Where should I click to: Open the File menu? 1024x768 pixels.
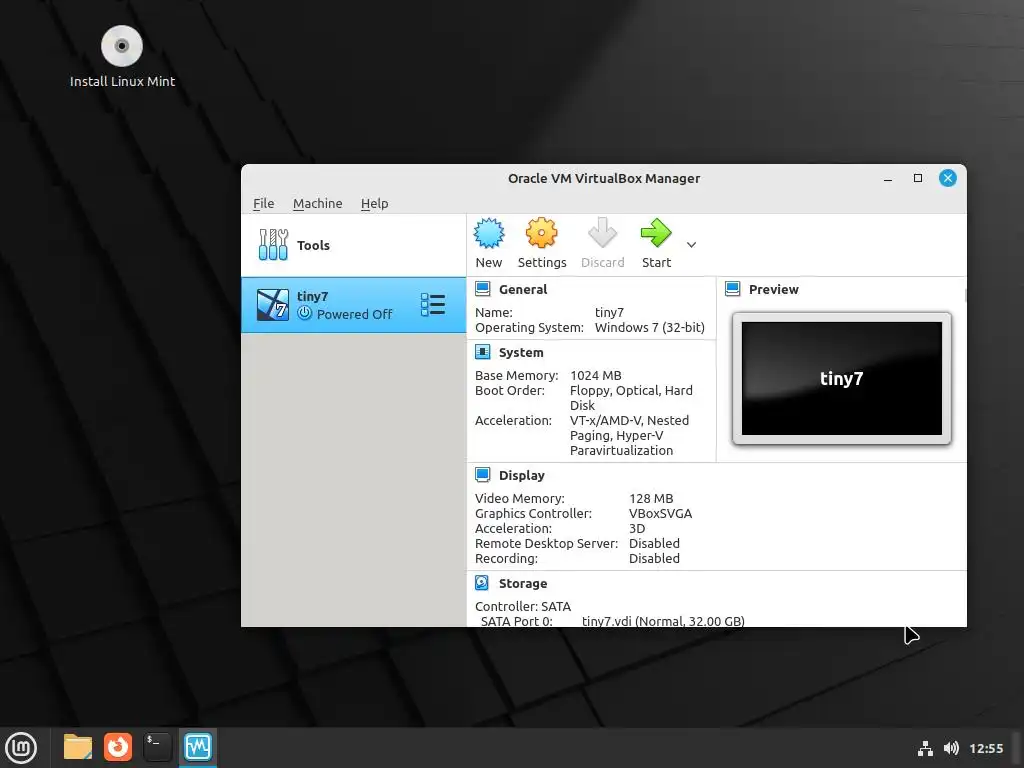[263, 203]
